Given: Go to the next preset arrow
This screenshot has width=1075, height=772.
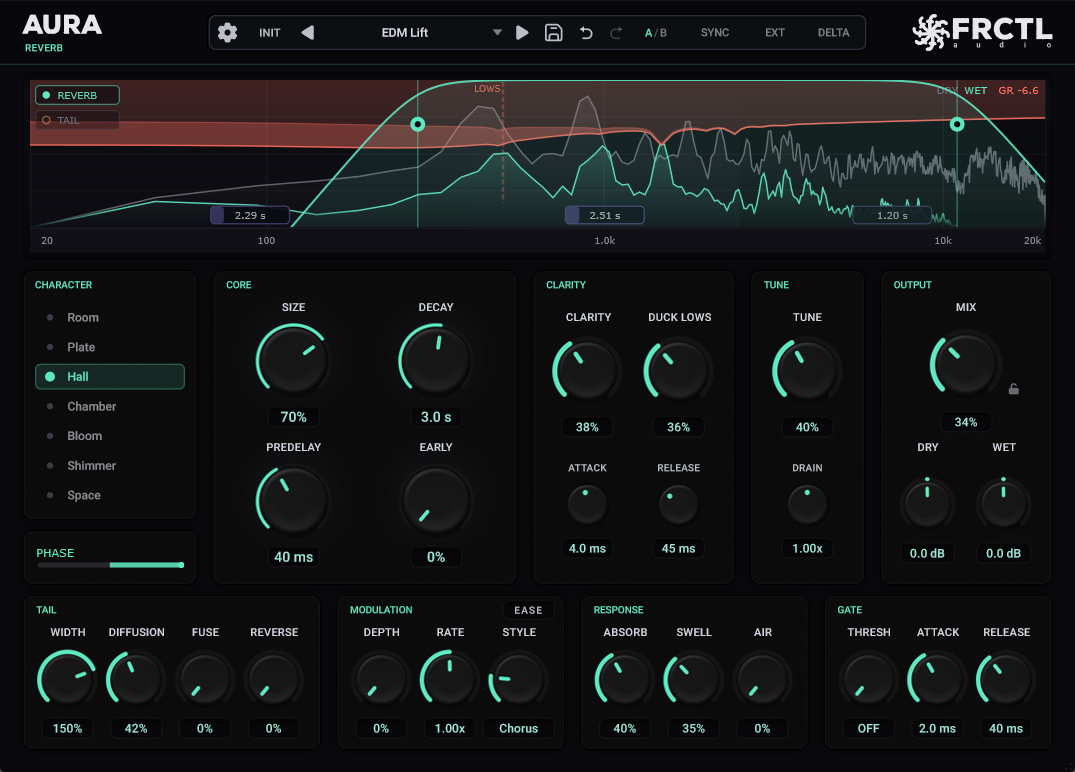Looking at the screenshot, I should (522, 32).
